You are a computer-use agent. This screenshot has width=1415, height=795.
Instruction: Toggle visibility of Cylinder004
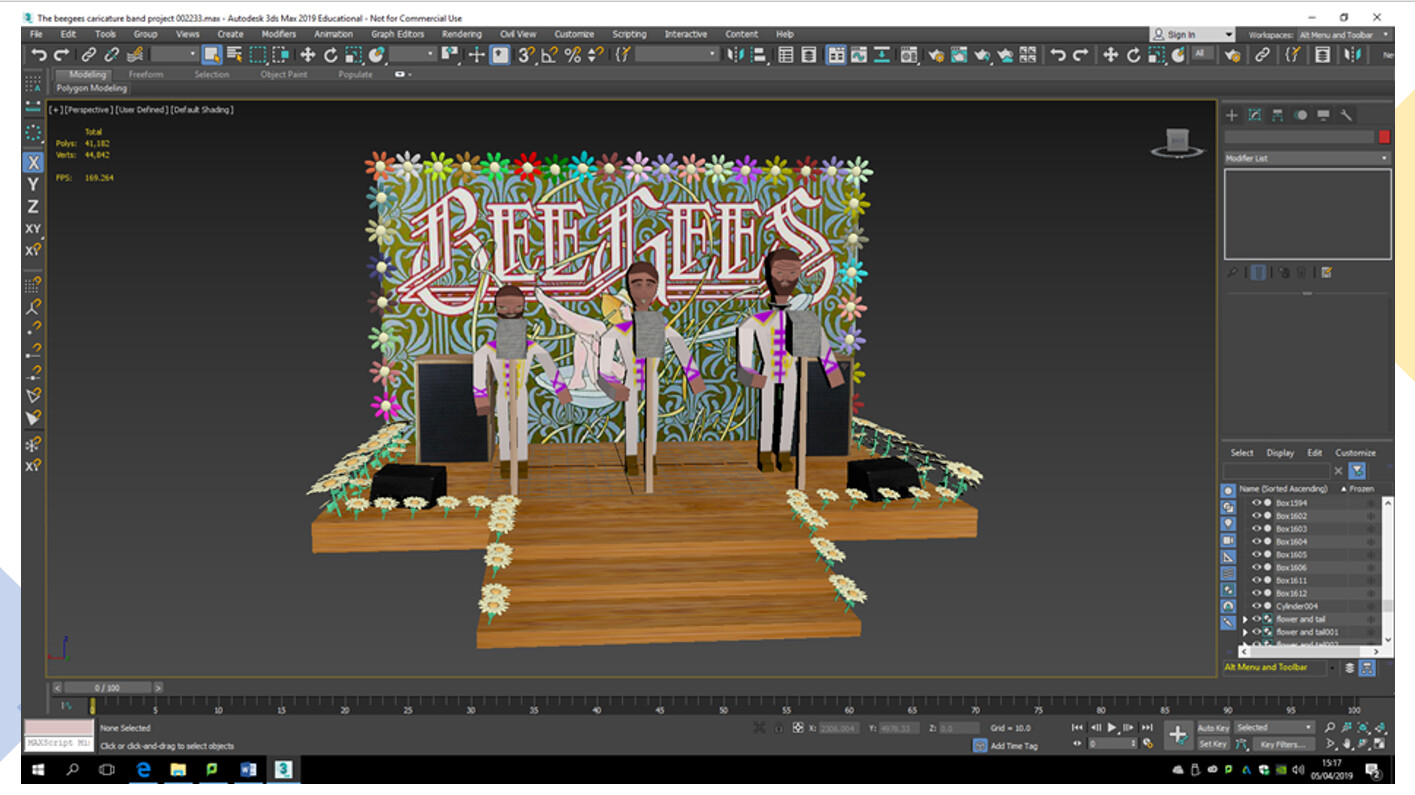[x=1257, y=606]
